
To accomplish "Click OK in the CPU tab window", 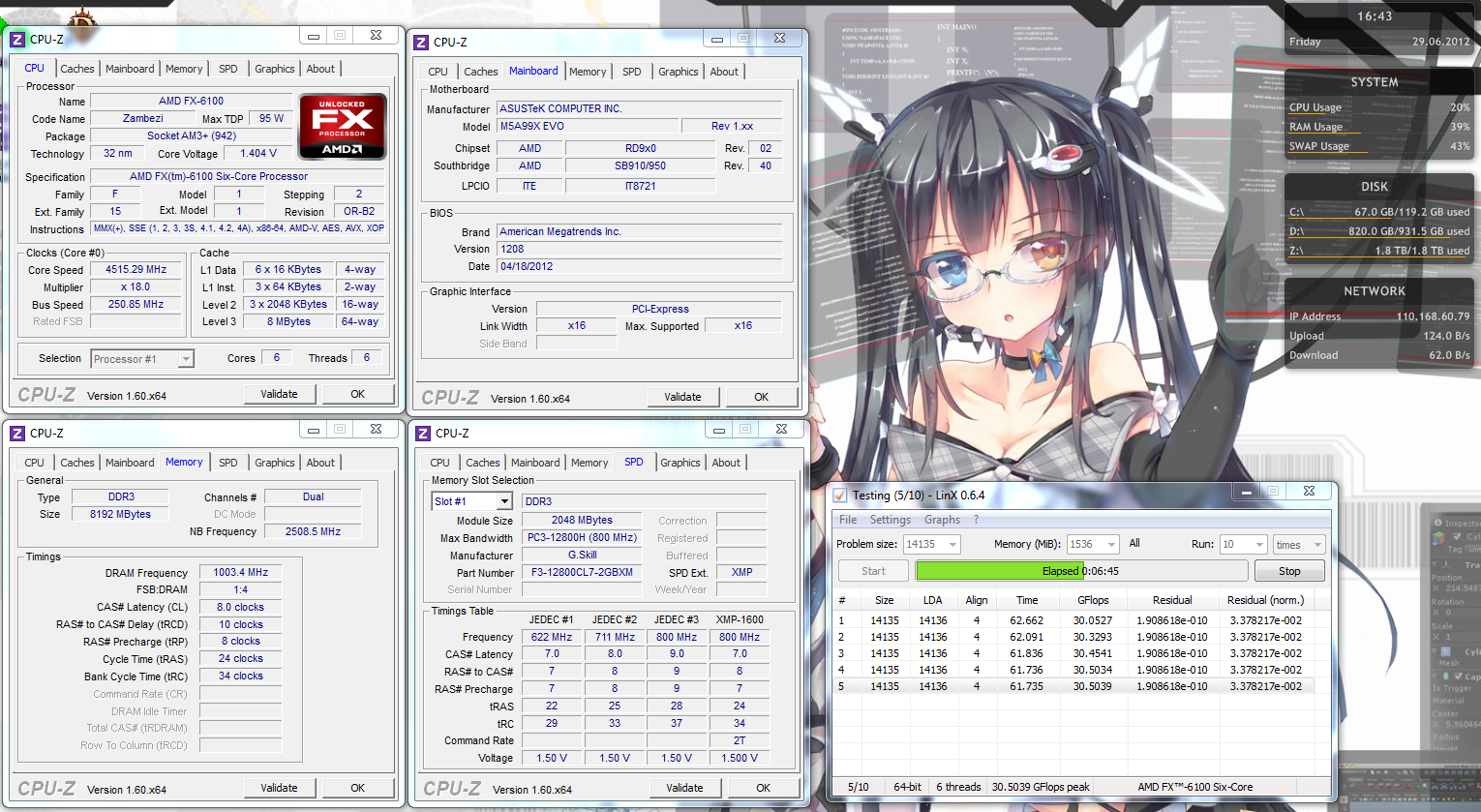I will pos(357,394).
